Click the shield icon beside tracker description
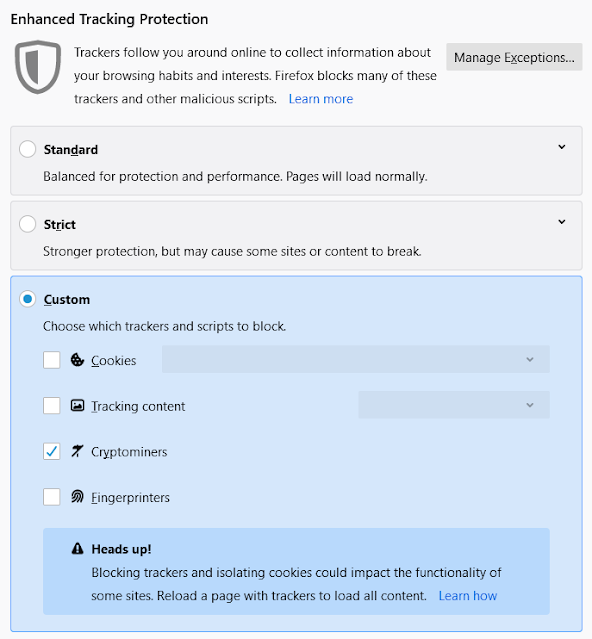592x639 pixels. [x=38, y=67]
